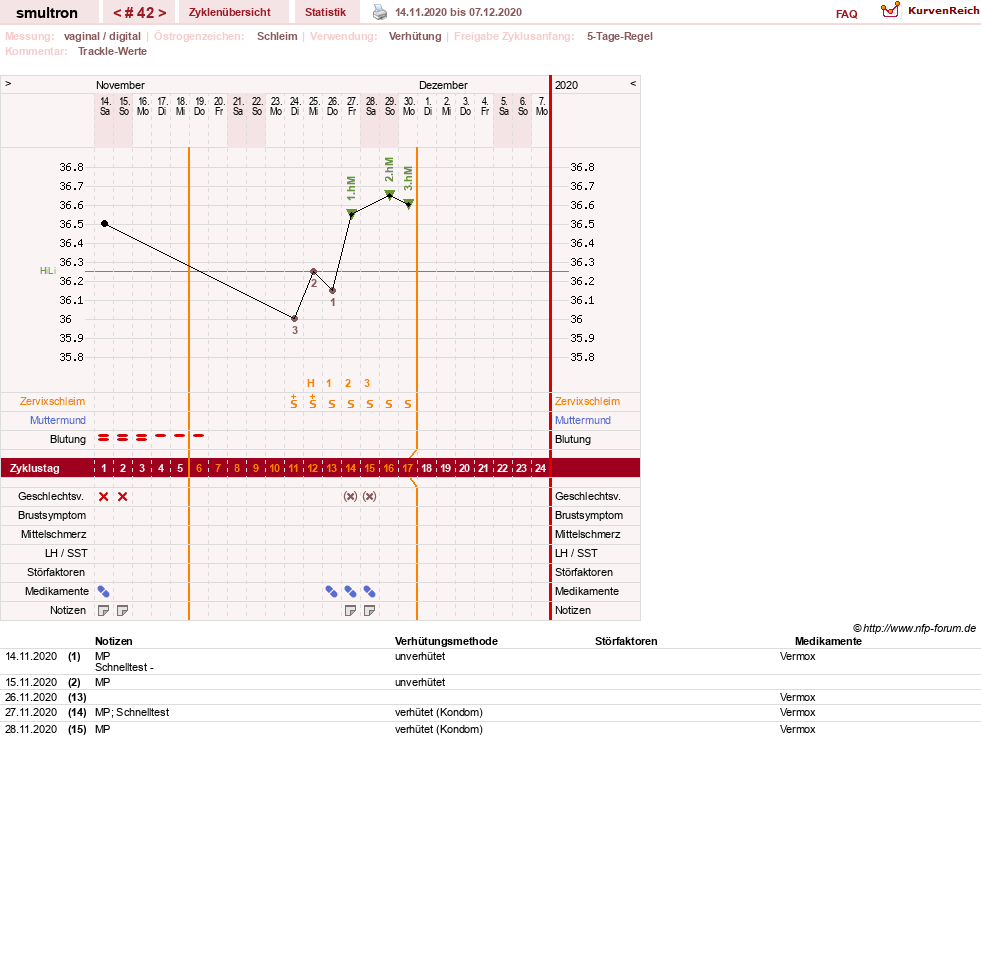
Task: Open the nfp-forum.de link
Action: (x=919, y=628)
